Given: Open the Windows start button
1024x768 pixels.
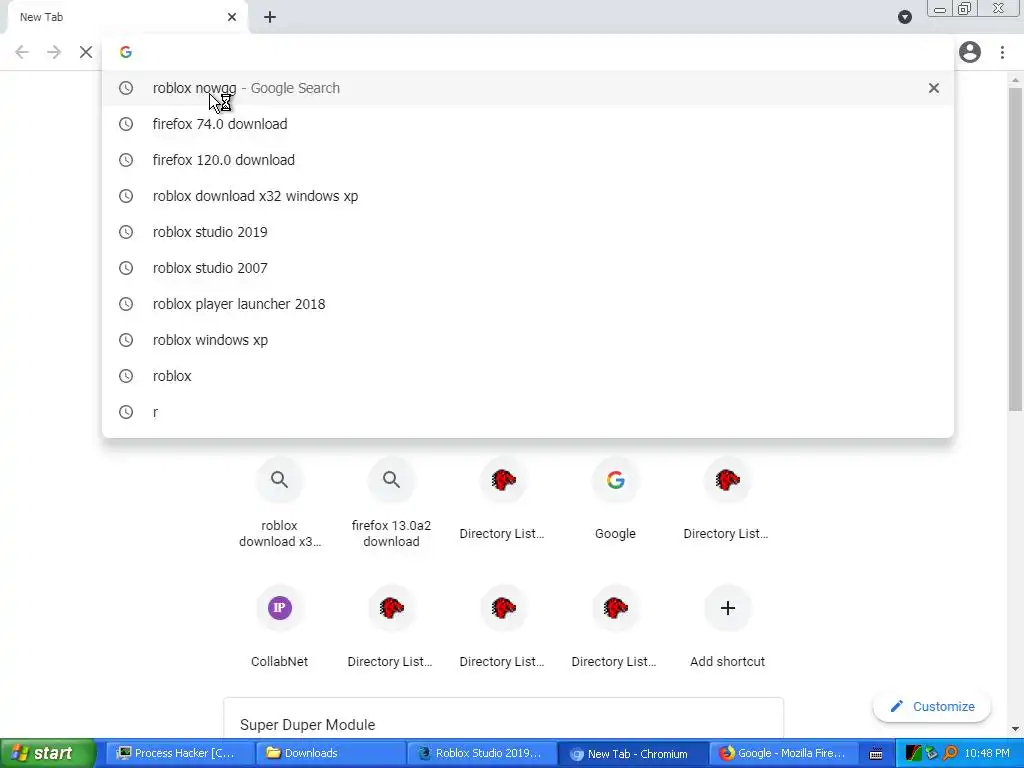Looking at the screenshot, I should click(x=48, y=753).
